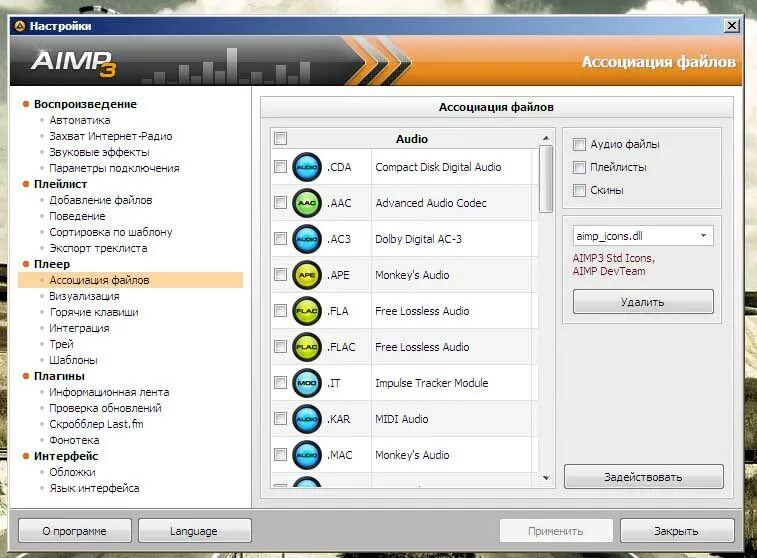Enable the Аудио файлы checkbox
Image resolution: width=757 pixels, height=558 pixels.
coord(579,144)
